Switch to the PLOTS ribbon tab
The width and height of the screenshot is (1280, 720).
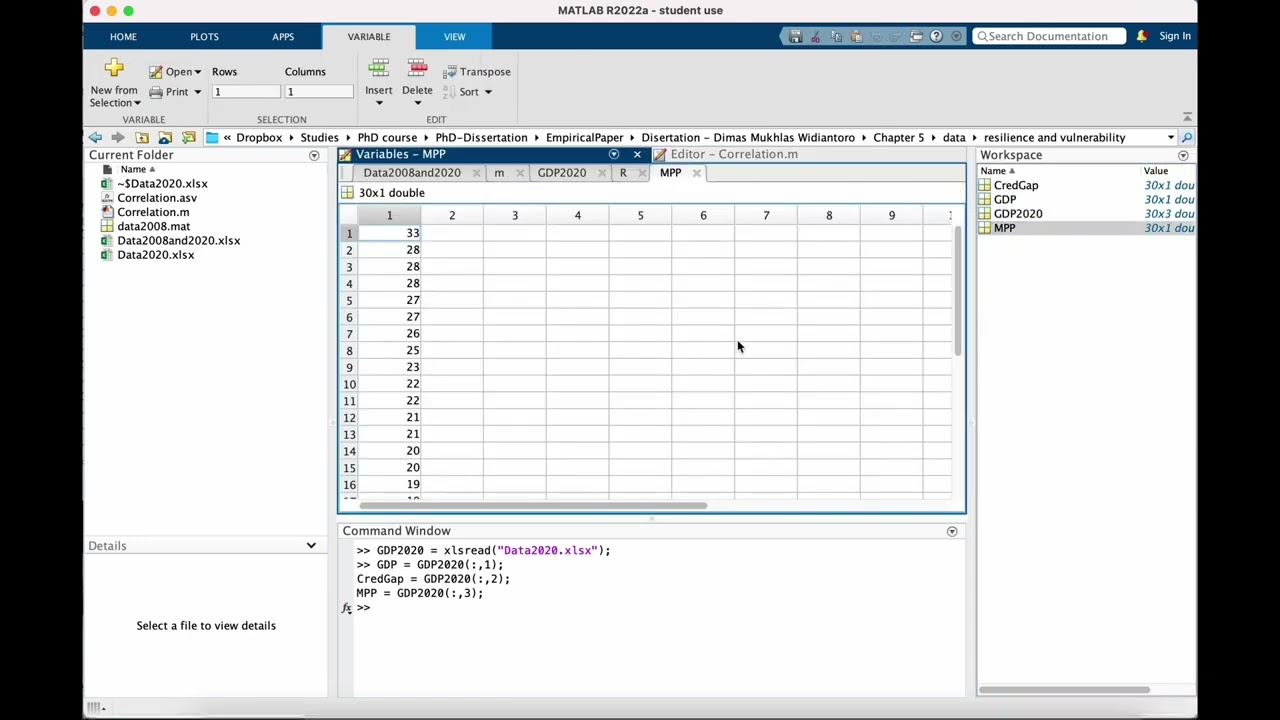tap(204, 36)
